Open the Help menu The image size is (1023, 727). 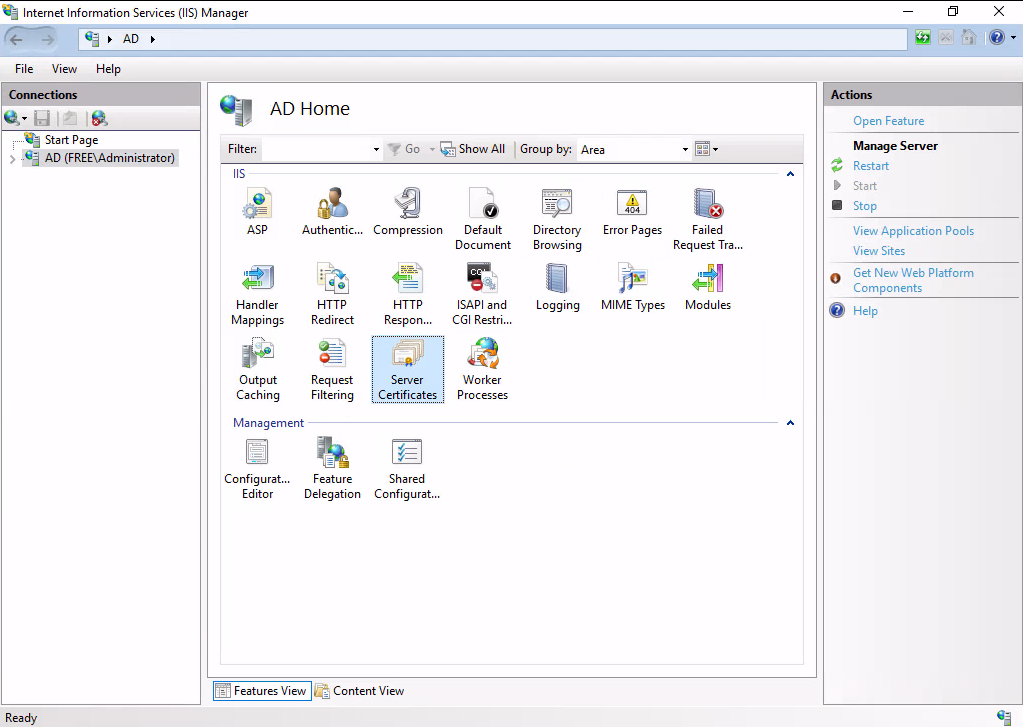(108, 69)
